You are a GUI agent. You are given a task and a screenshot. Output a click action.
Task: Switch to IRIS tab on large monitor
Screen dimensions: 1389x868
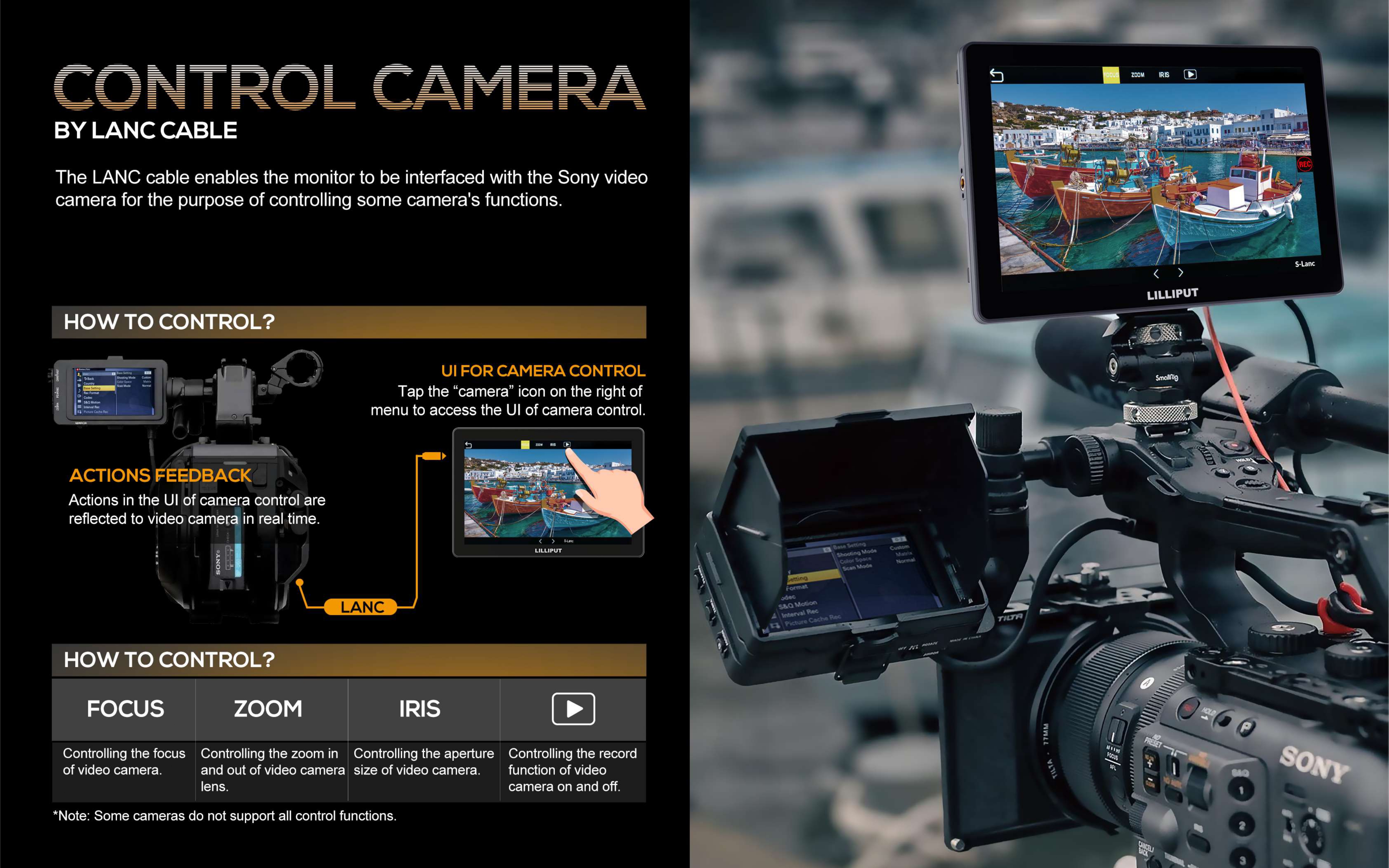pyautogui.click(x=1163, y=75)
